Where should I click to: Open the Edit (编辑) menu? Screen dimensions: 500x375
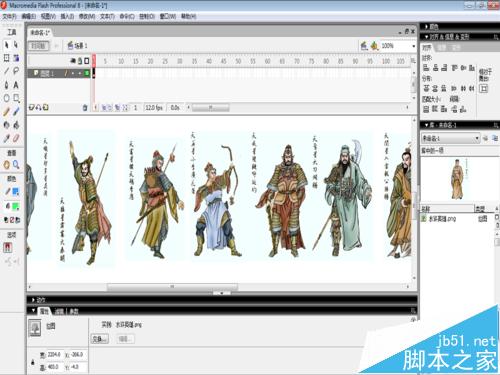tap(29, 16)
